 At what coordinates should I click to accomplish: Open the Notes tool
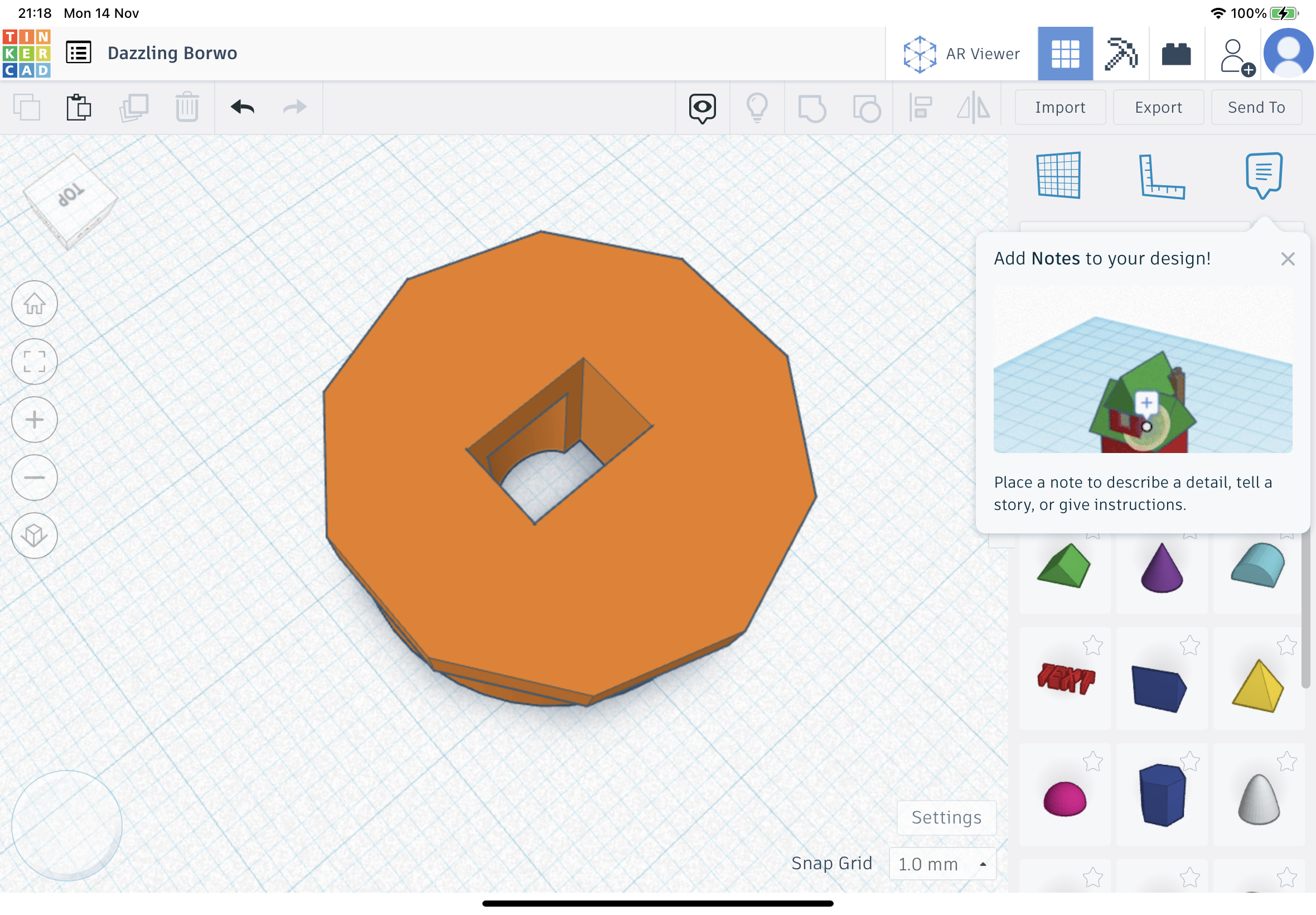[1263, 175]
